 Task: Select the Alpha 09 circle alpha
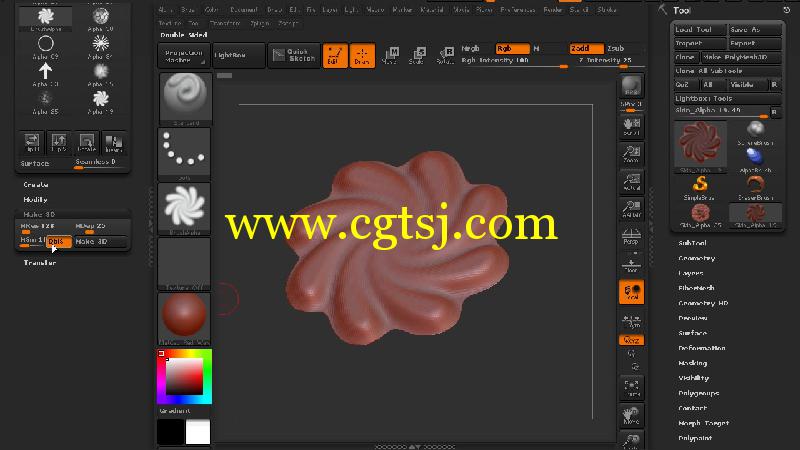pos(45,44)
